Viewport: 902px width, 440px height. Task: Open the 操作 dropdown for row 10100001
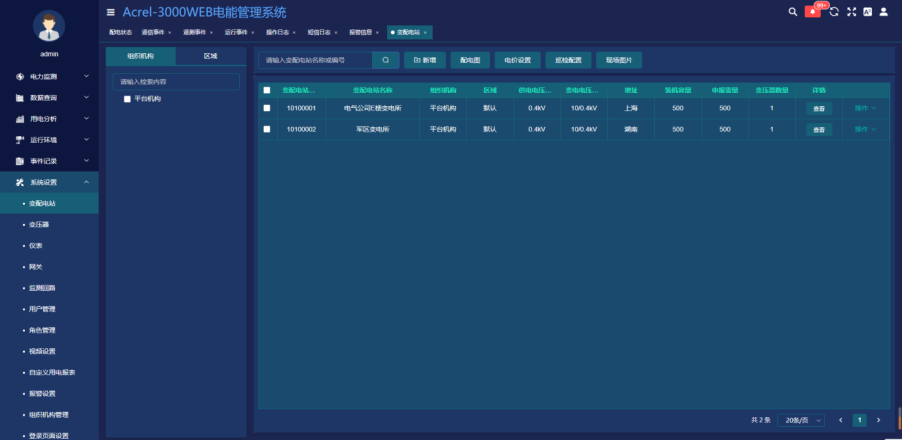865,108
